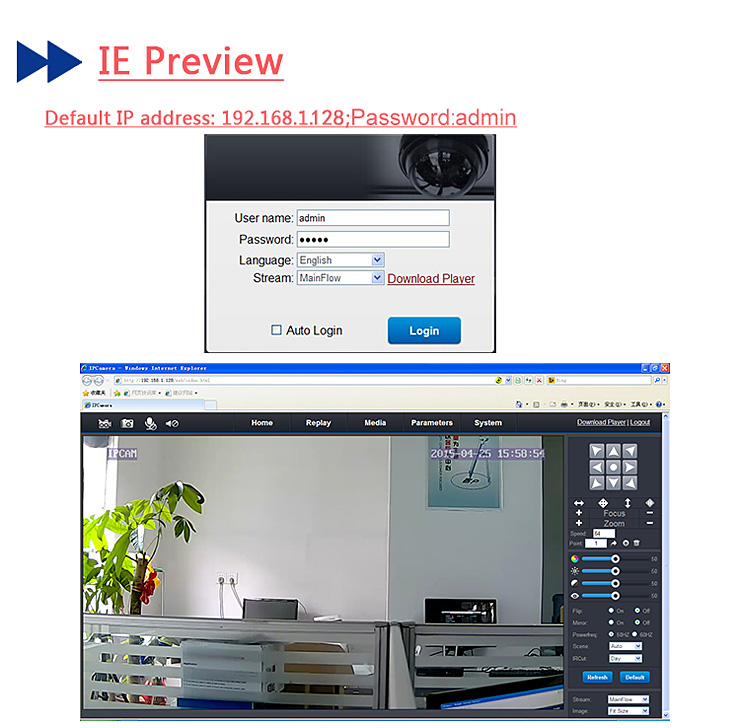Image resolution: width=740 pixels, height=728 pixels.
Task: Click the diamond icon right of vertical scan
Action: coord(650,503)
